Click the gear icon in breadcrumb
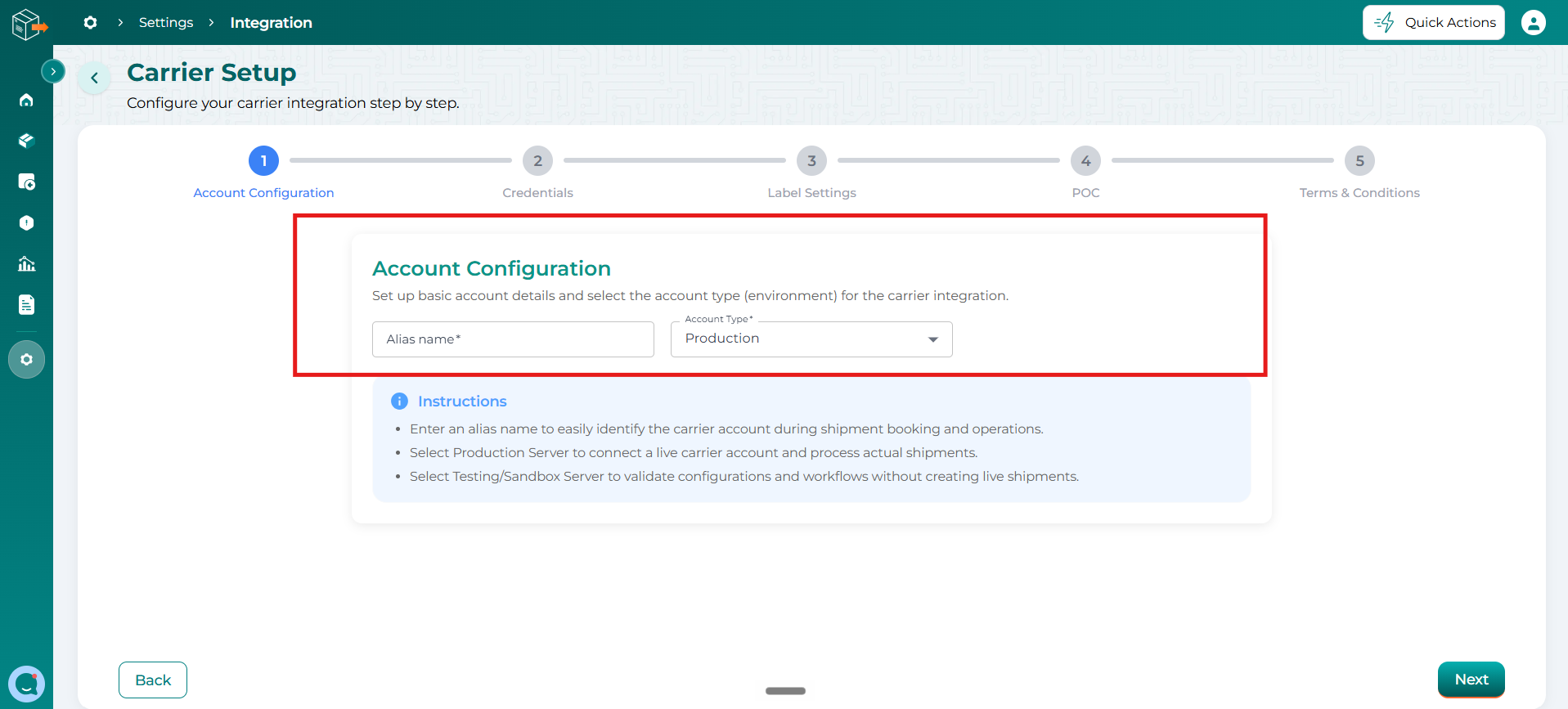The width and height of the screenshot is (1568, 709). 90,22
